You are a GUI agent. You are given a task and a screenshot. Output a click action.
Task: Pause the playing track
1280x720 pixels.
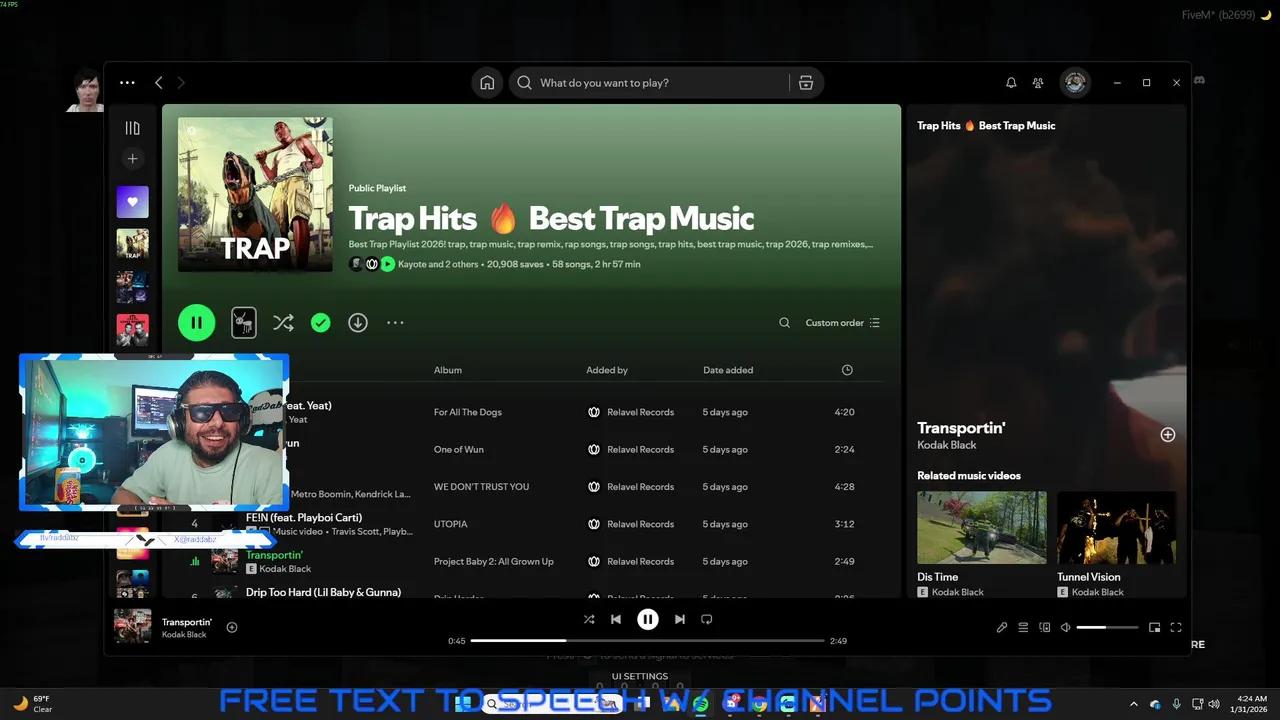pyautogui.click(x=648, y=619)
